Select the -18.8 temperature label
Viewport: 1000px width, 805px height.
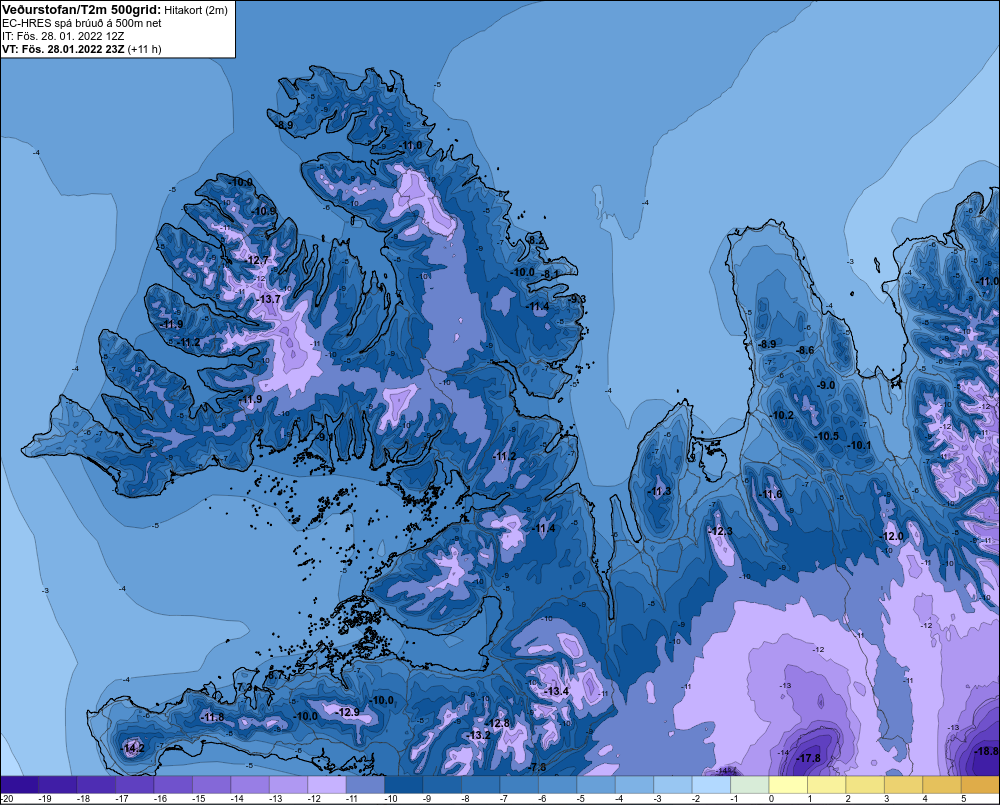pyautogui.click(x=986, y=751)
